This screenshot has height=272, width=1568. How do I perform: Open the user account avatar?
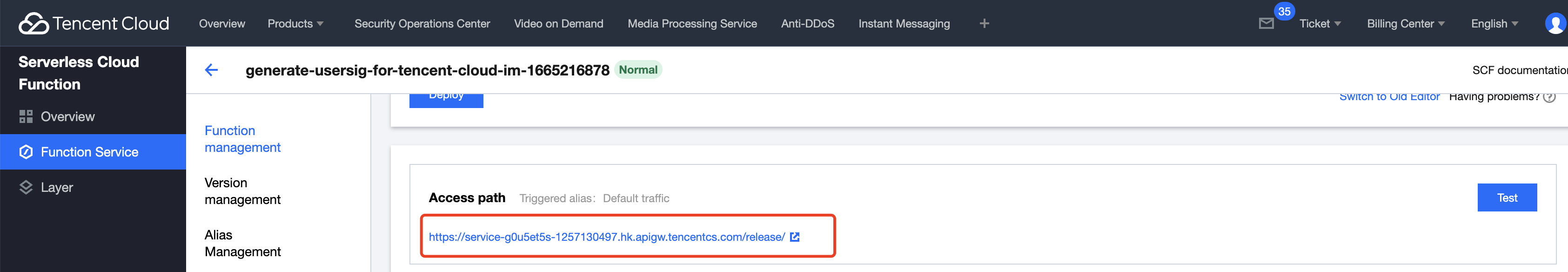click(x=1556, y=23)
